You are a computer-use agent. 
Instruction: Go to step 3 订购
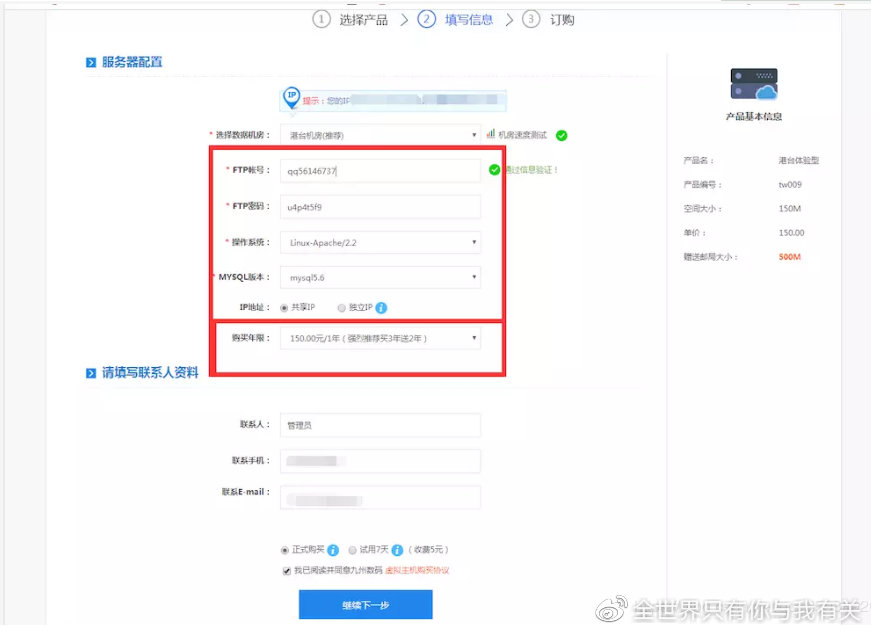(549, 19)
